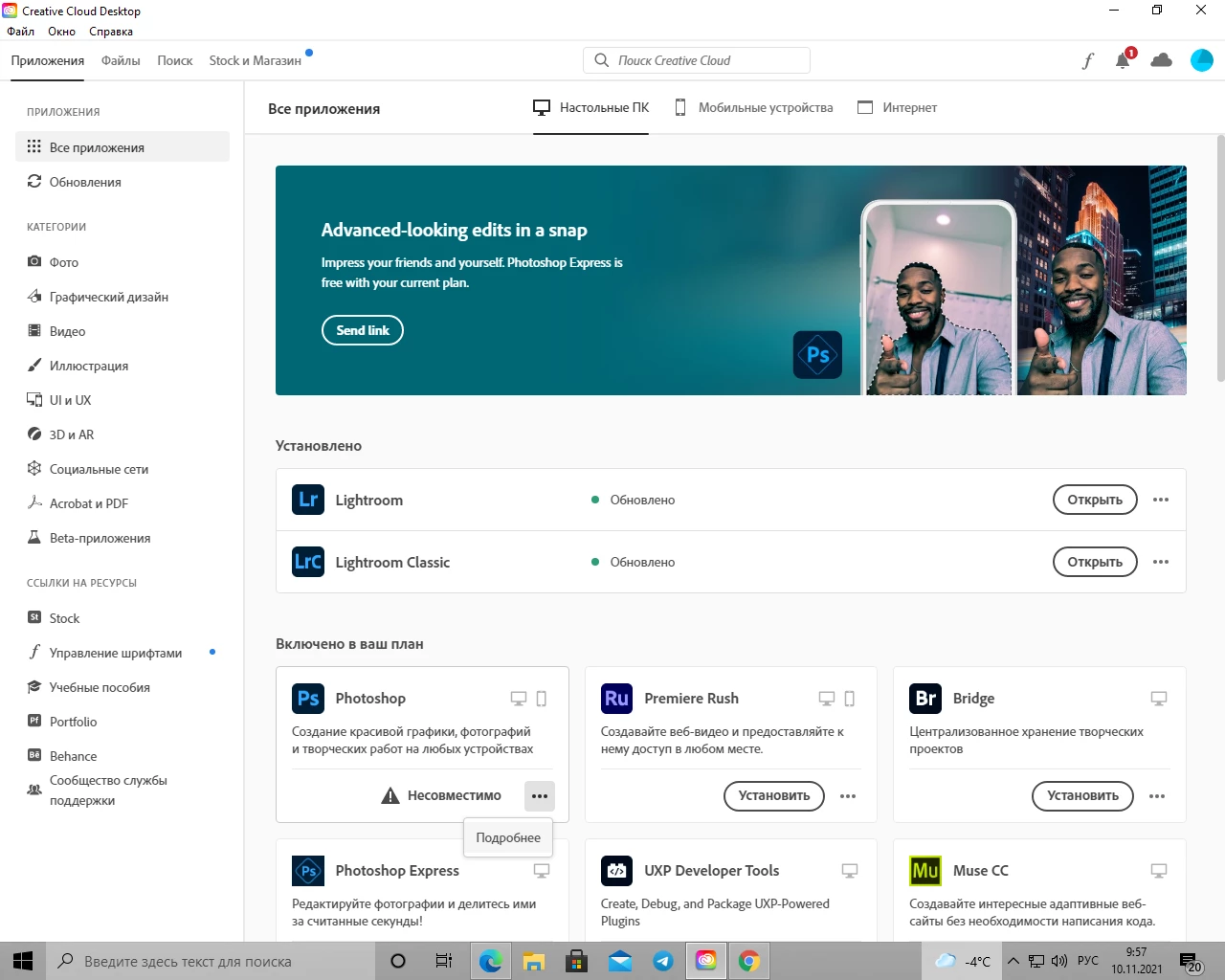Install Bridge with Установить

[1082, 796]
